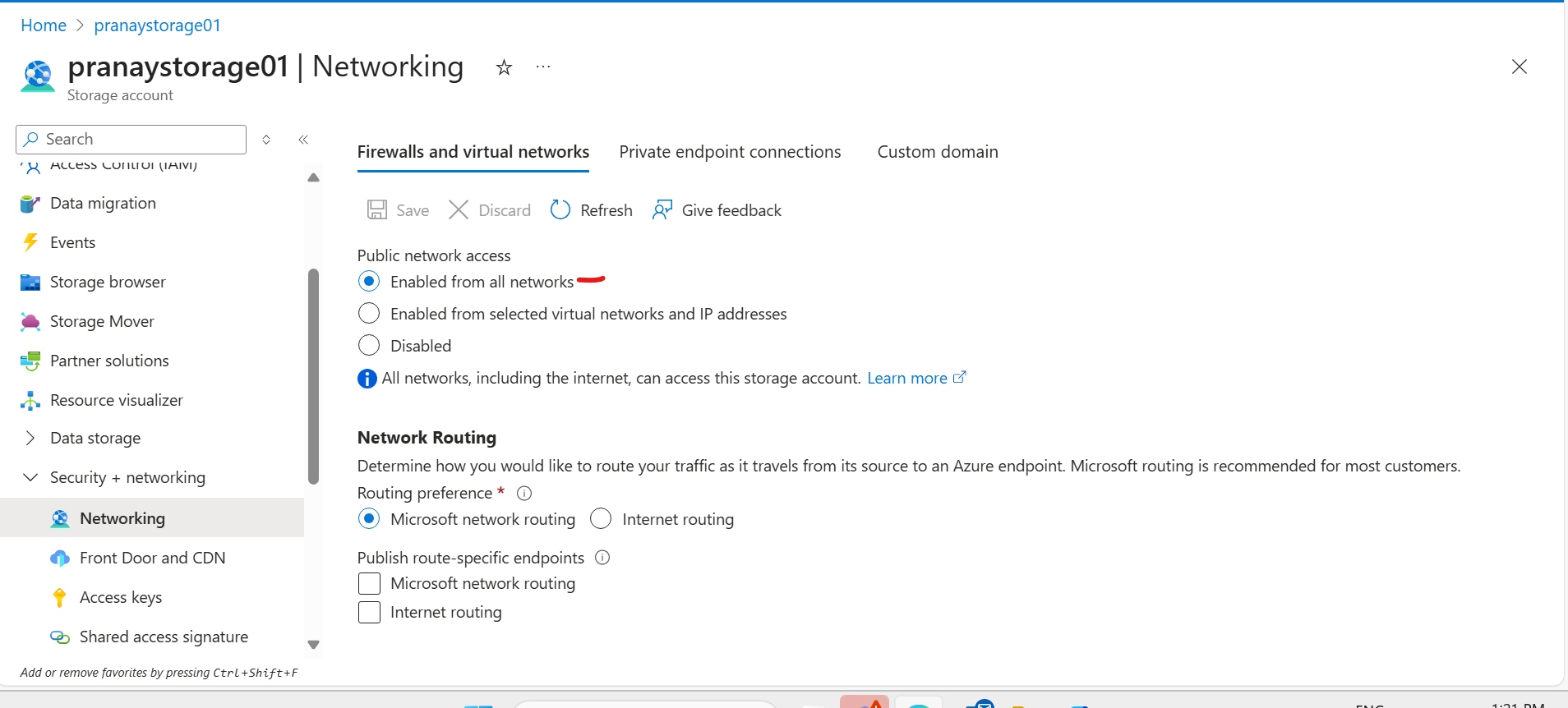Click the Give feedback person icon
The height and width of the screenshot is (708, 1568).
(662, 210)
